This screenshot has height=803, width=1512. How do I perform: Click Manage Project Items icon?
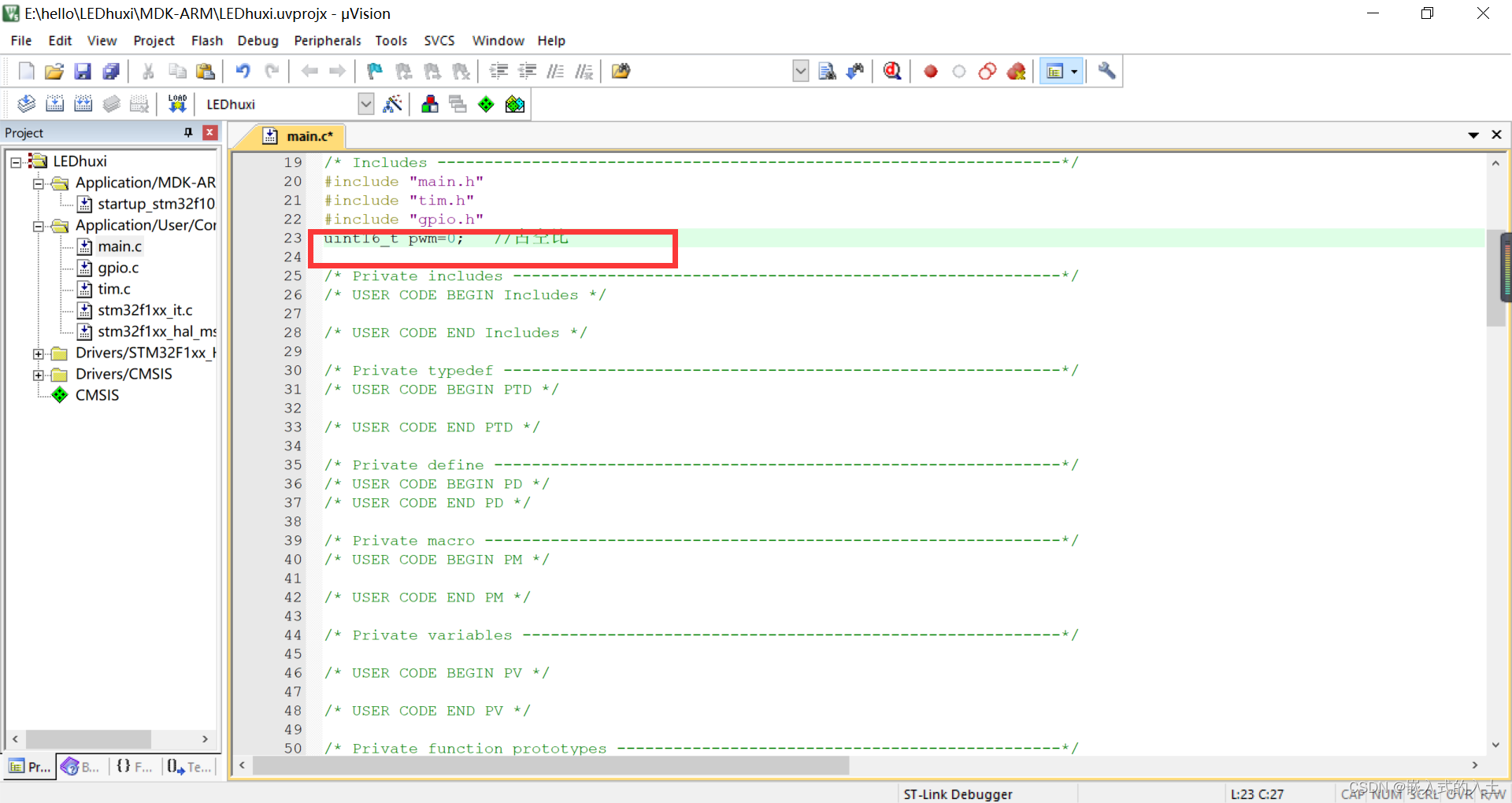[429, 104]
